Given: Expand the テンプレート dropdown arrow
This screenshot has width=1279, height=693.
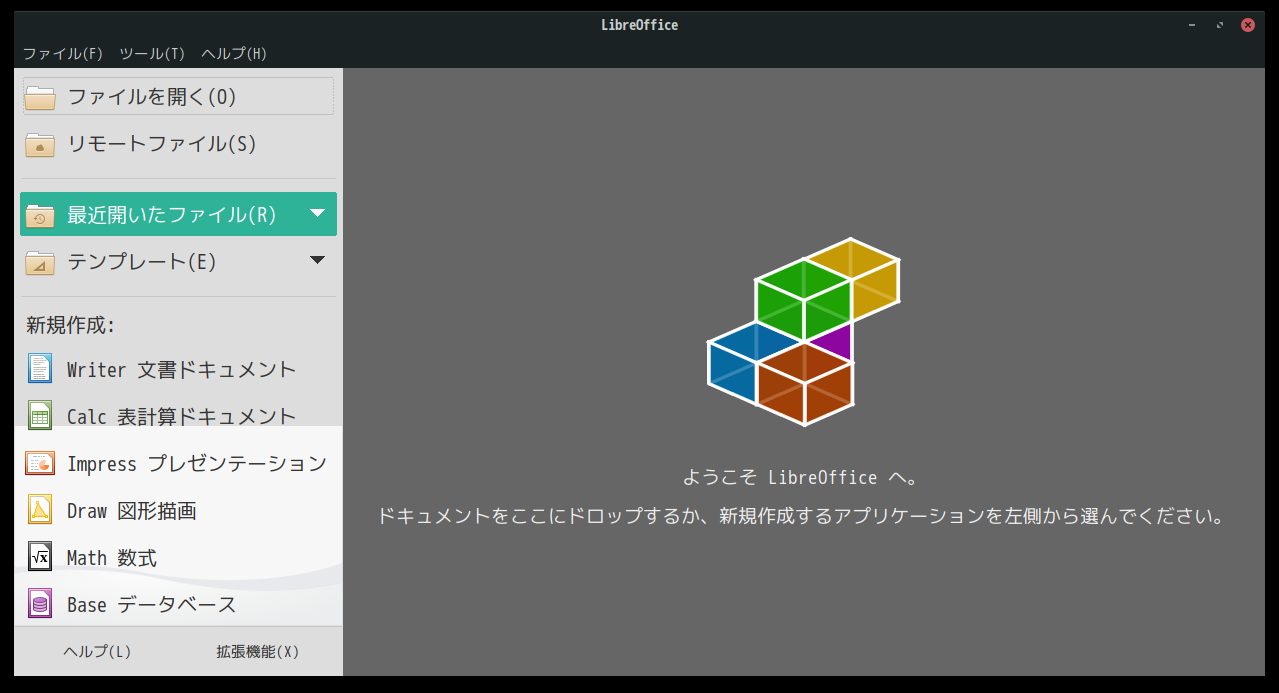Looking at the screenshot, I should tap(317, 260).
